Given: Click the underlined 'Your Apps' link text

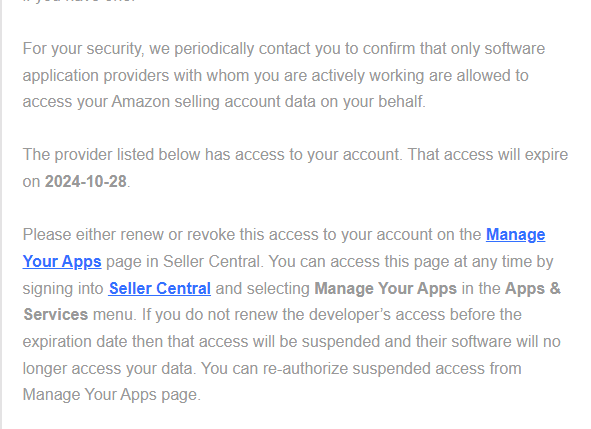Looking at the screenshot, I should (62, 262).
